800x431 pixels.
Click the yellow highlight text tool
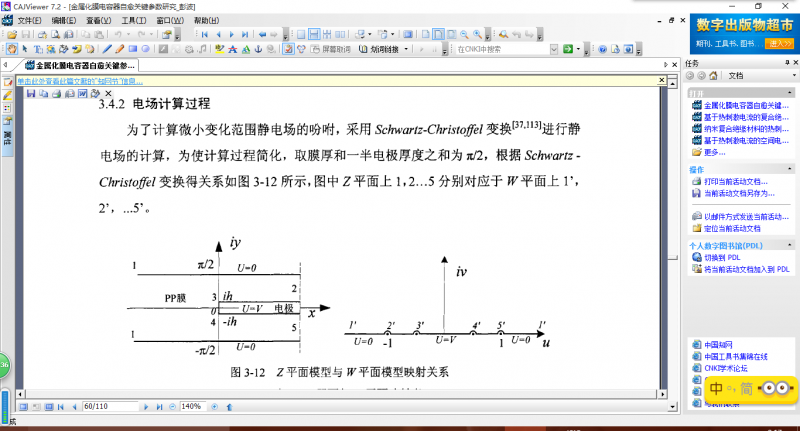[x=219, y=49]
